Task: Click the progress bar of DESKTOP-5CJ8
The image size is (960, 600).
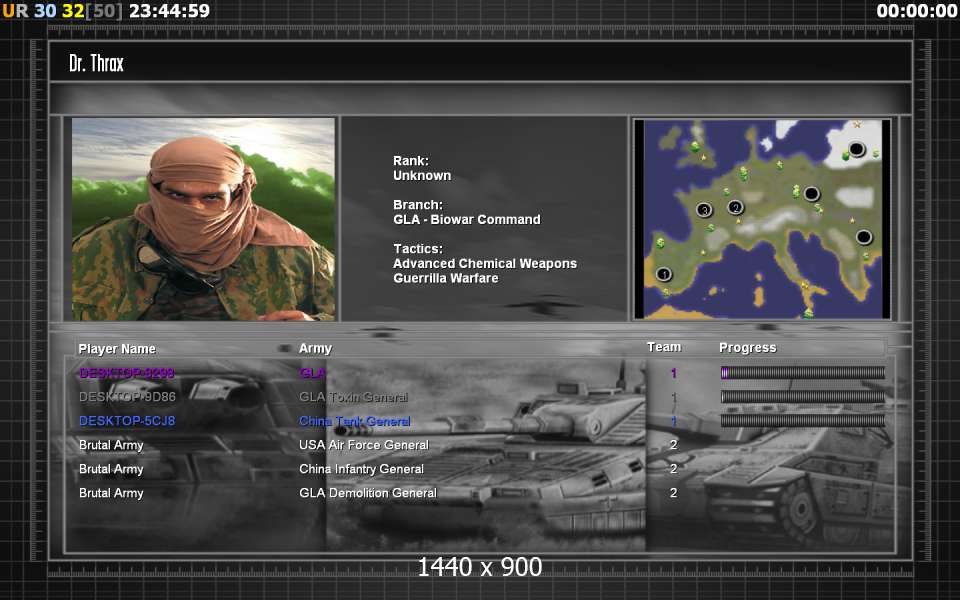Action: click(x=803, y=420)
